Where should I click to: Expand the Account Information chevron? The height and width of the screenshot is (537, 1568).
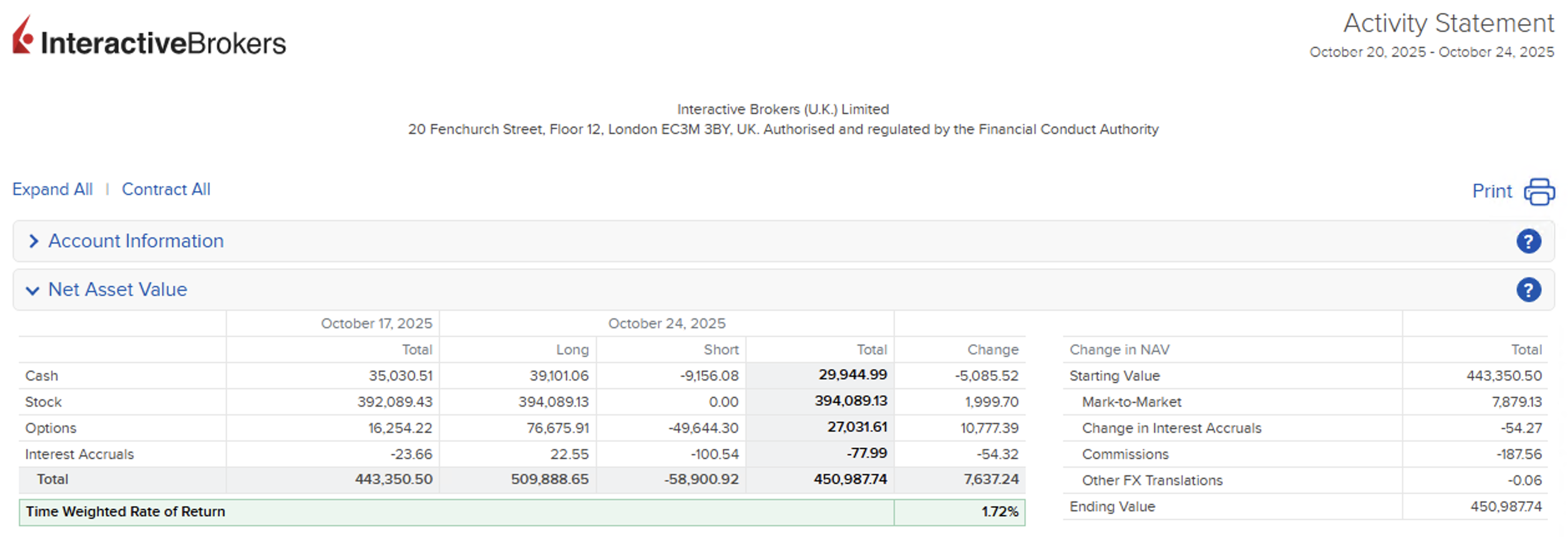34,241
